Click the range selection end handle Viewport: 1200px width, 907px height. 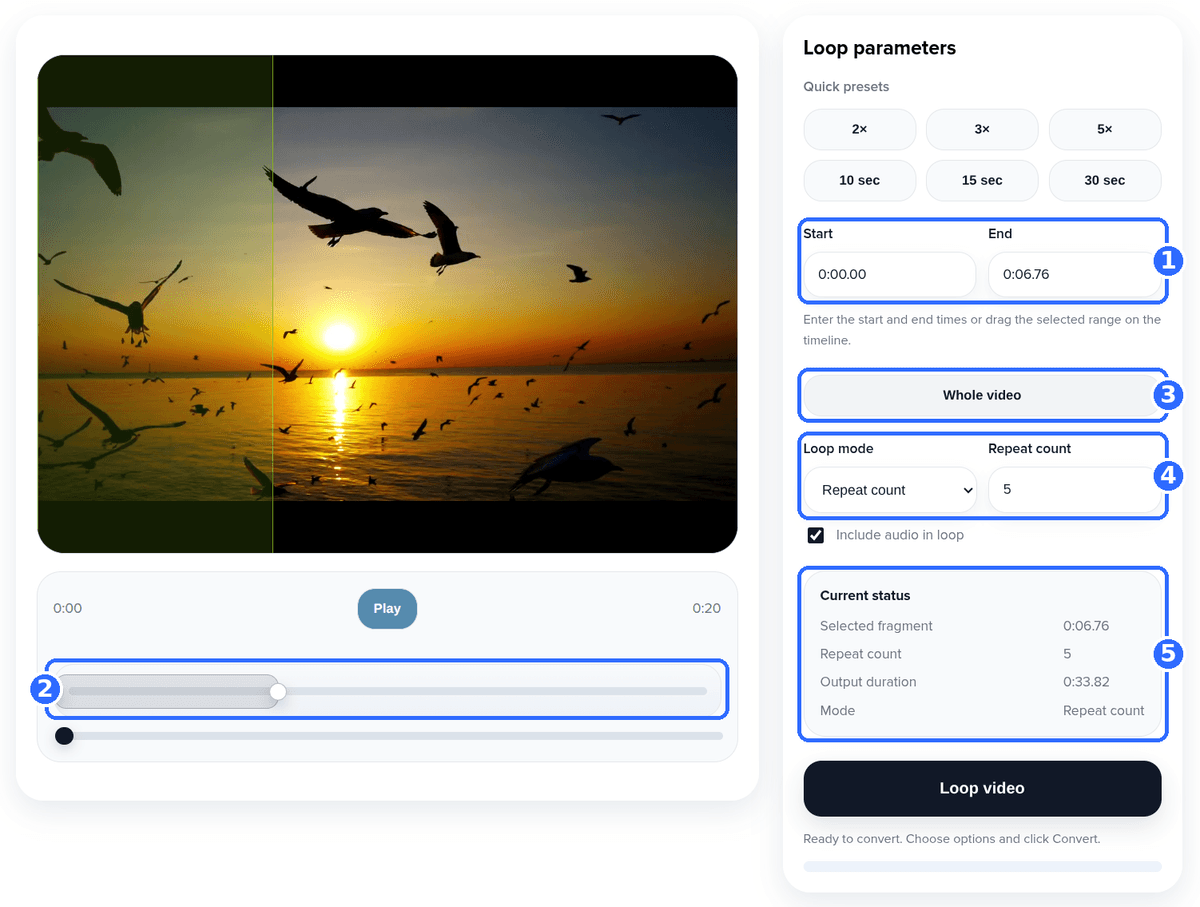278,691
